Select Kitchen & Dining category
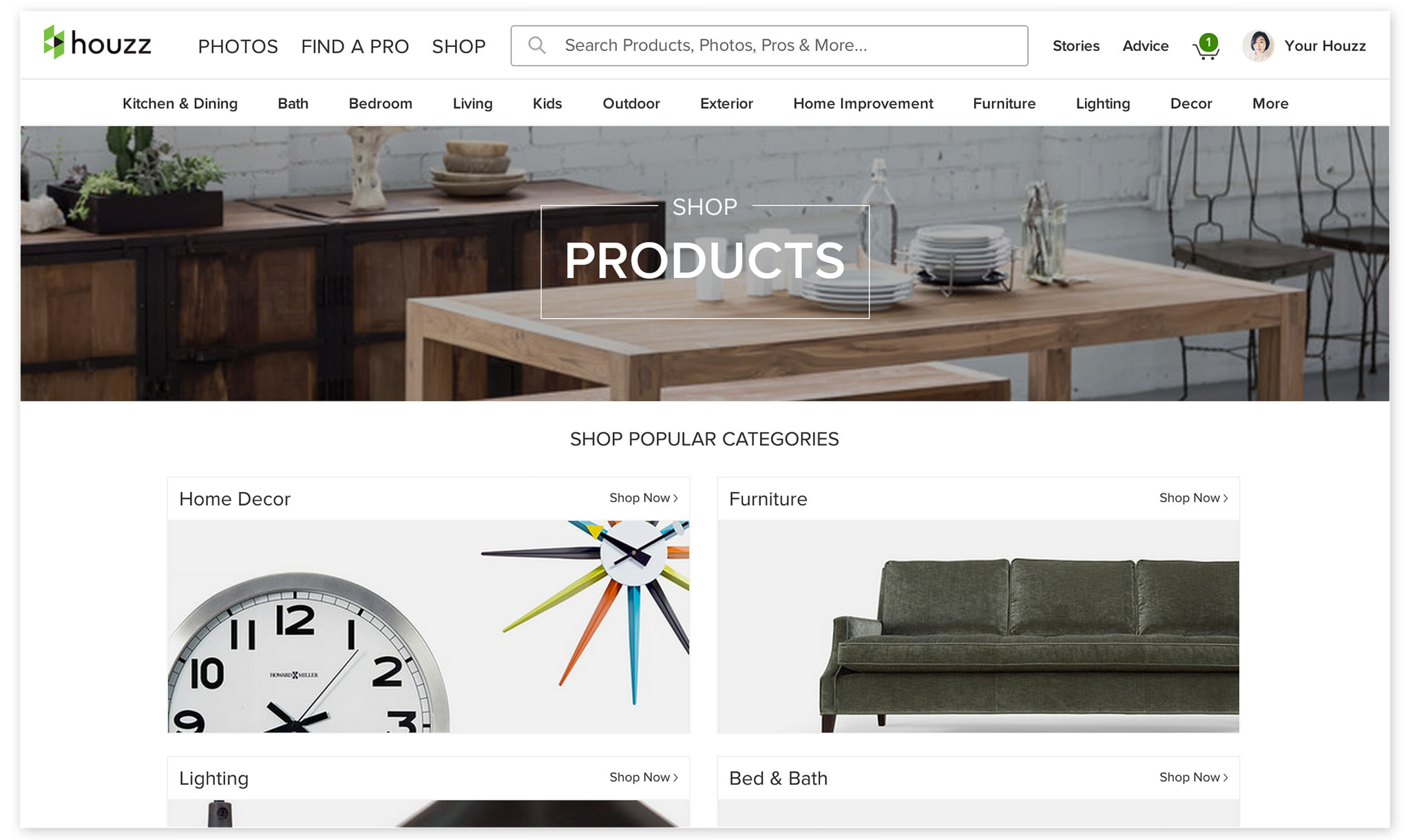 click(x=180, y=103)
